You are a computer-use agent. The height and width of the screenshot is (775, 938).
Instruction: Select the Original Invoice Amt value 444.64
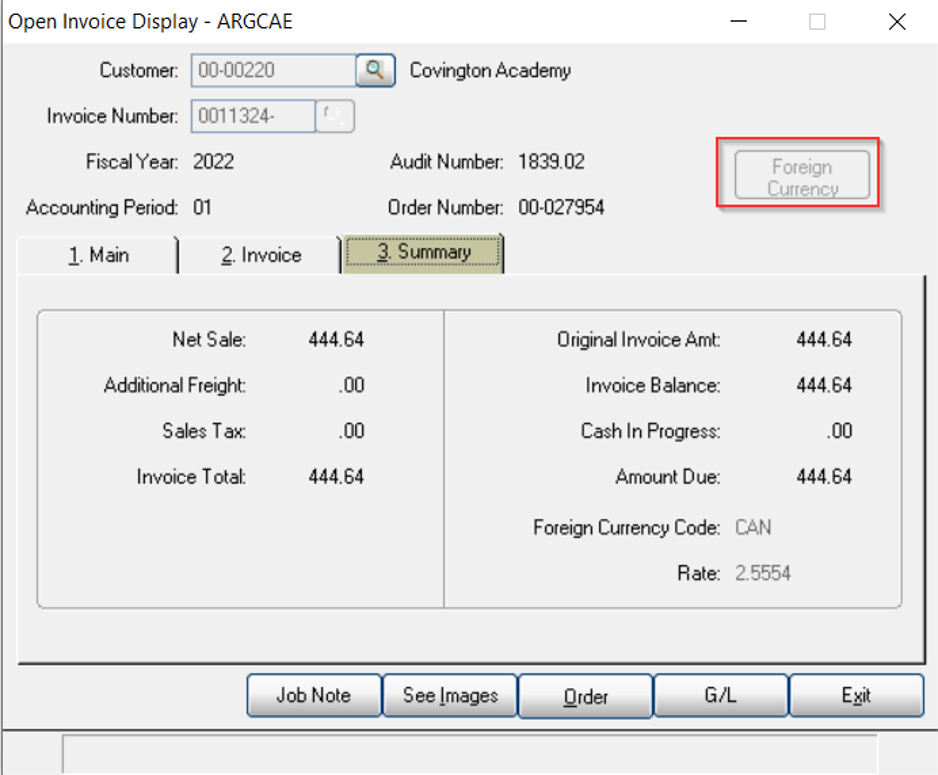(824, 340)
